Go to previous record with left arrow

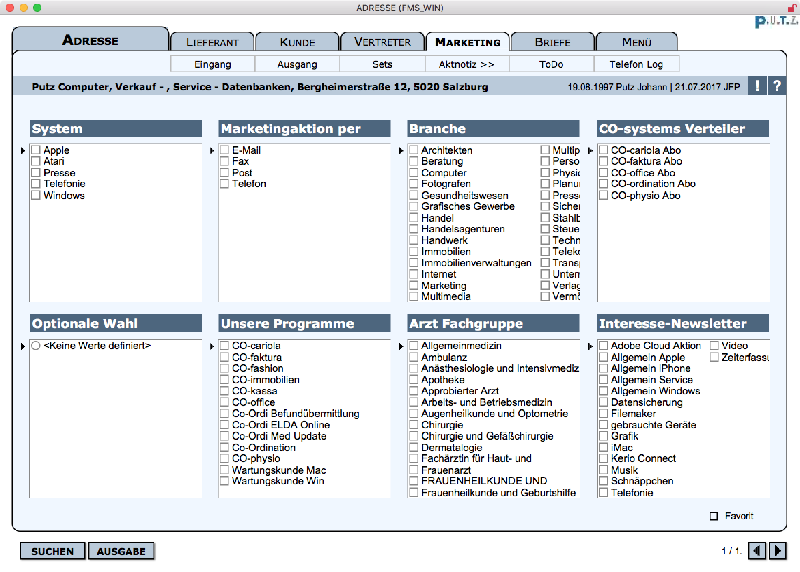tap(757, 551)
